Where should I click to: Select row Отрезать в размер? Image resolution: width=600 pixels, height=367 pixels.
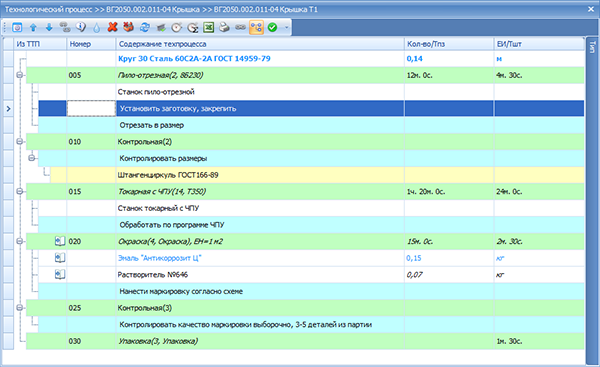click(311, 125)
